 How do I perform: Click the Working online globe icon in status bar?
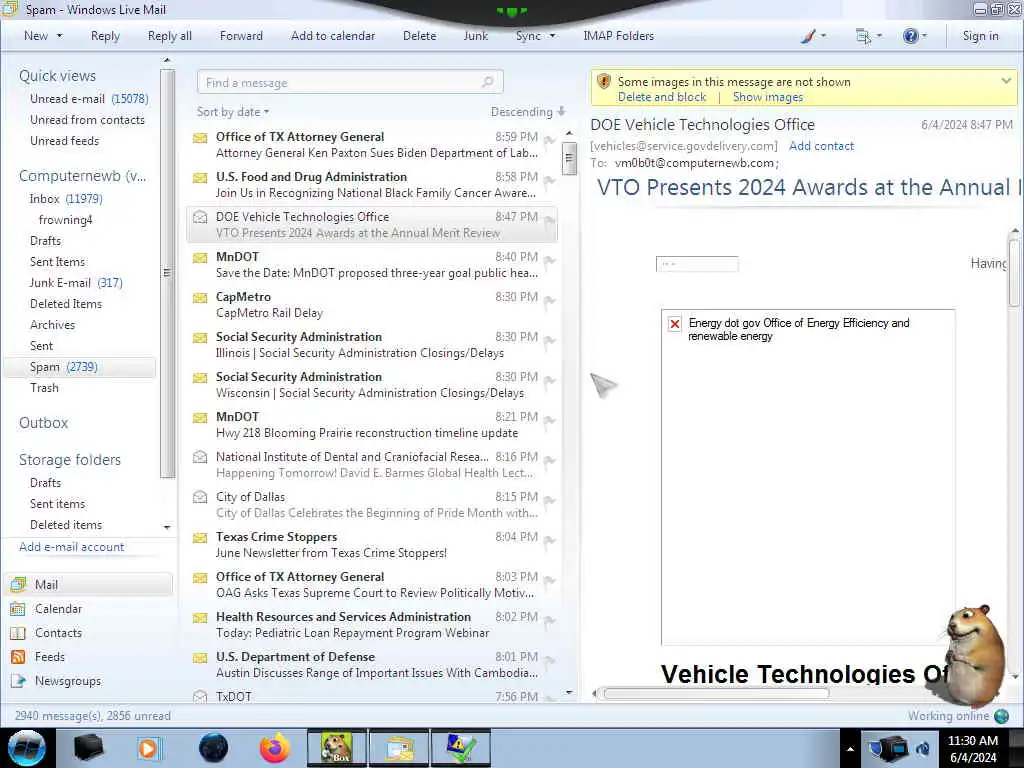click(1001, 716)
